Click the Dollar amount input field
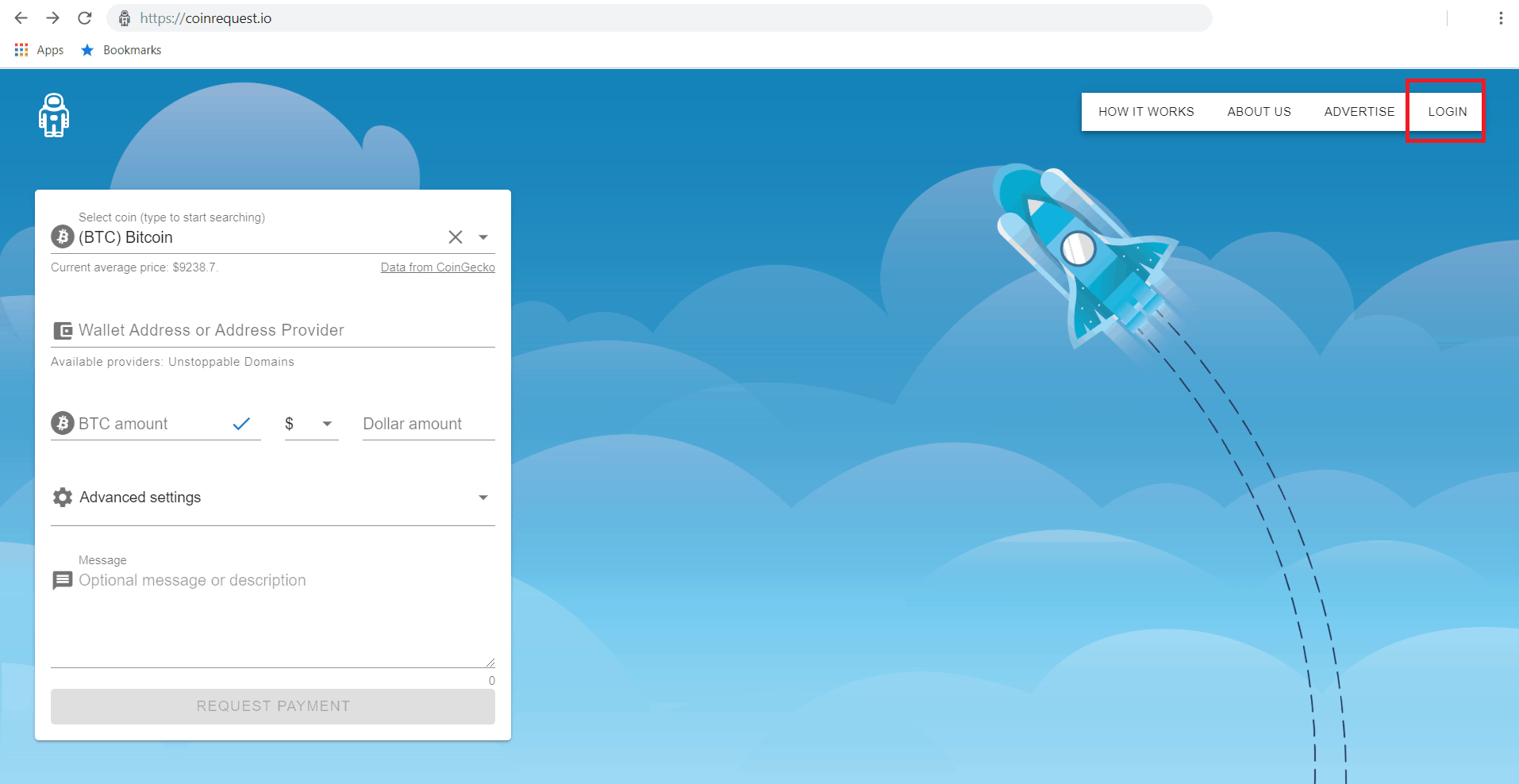This screenshot has width=1519, height=784. [428, 424]
